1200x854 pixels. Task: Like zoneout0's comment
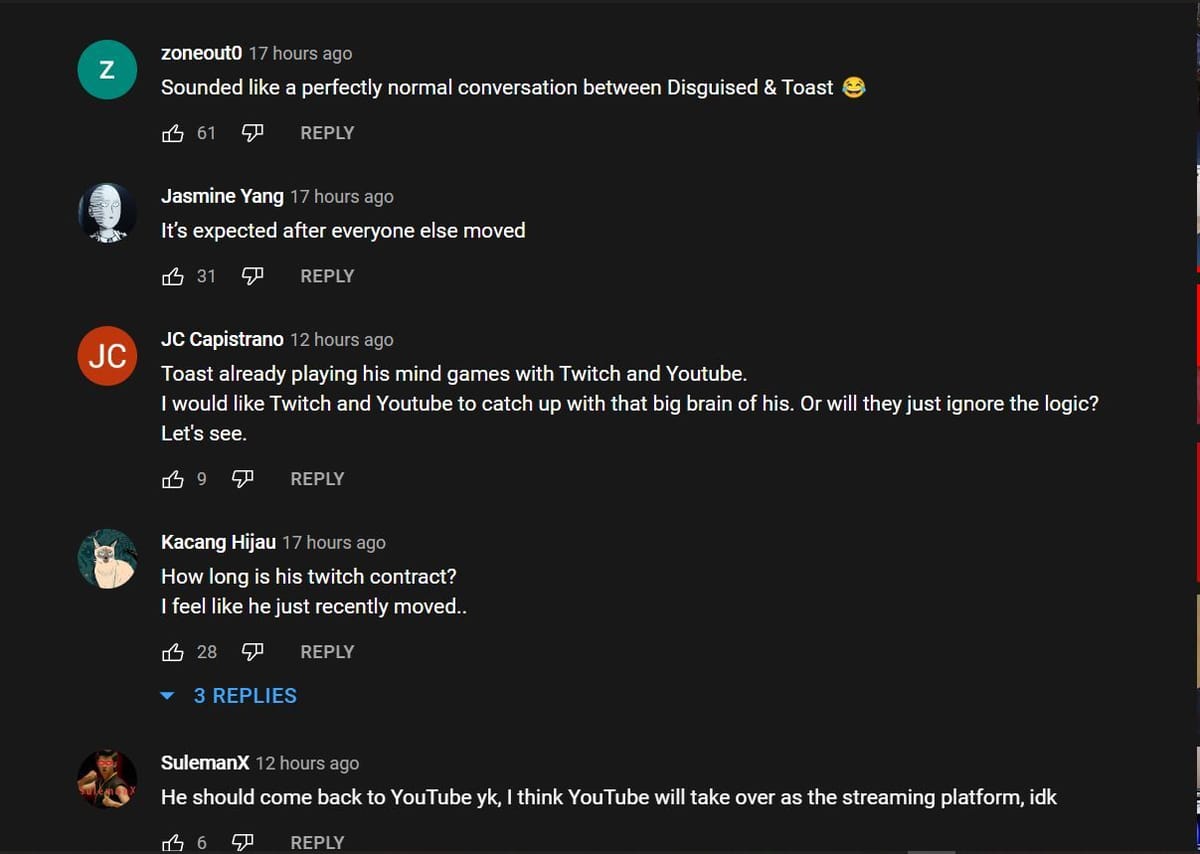click(173, 132)
